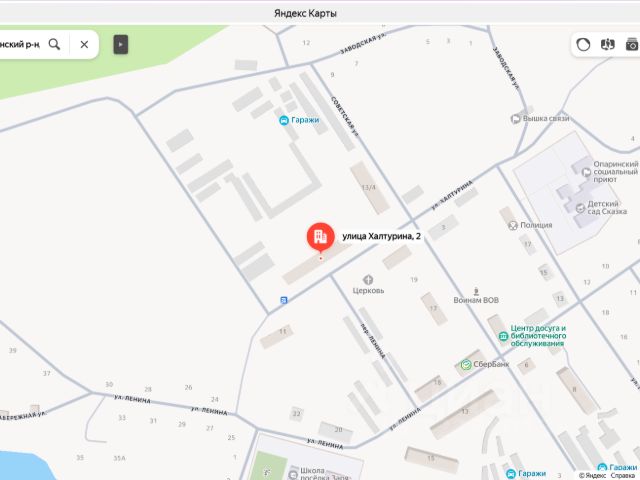Image resolution: width=640 pixels, height=480 pixels.
Task: Click Воинам ВОВ monument marker
Action: (x=476, y=291)
